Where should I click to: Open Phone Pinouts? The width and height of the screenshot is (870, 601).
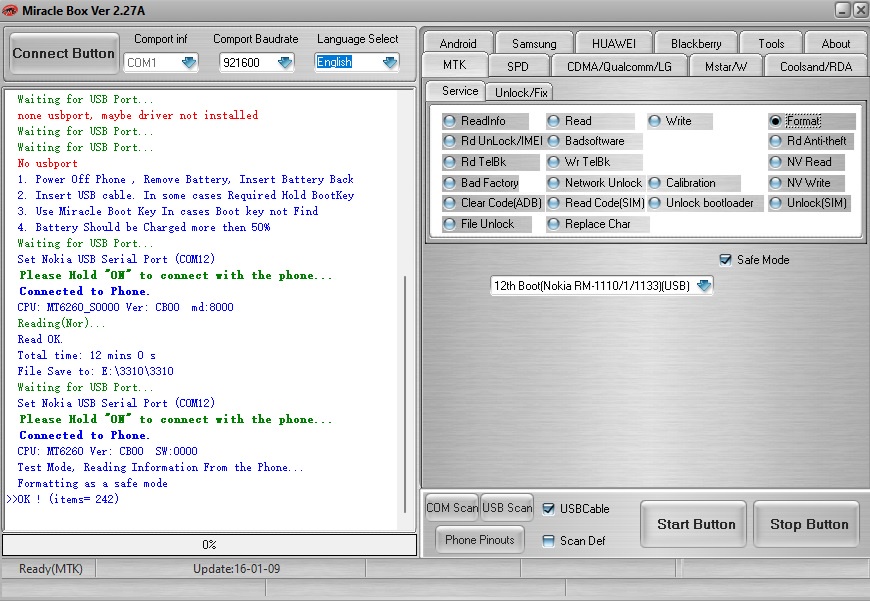479,540
